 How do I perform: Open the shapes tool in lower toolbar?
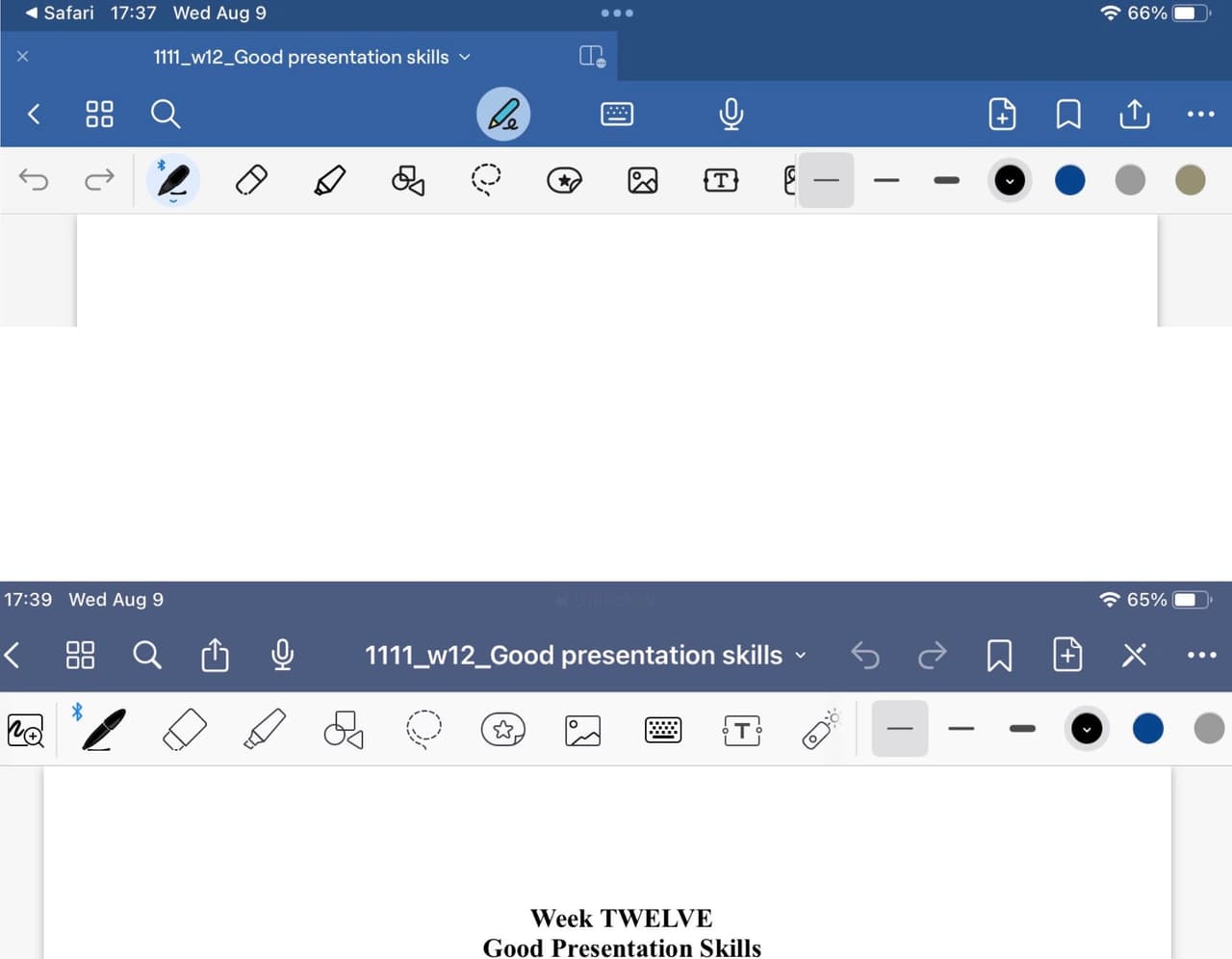pyautogui.click(x=344, y=730)
